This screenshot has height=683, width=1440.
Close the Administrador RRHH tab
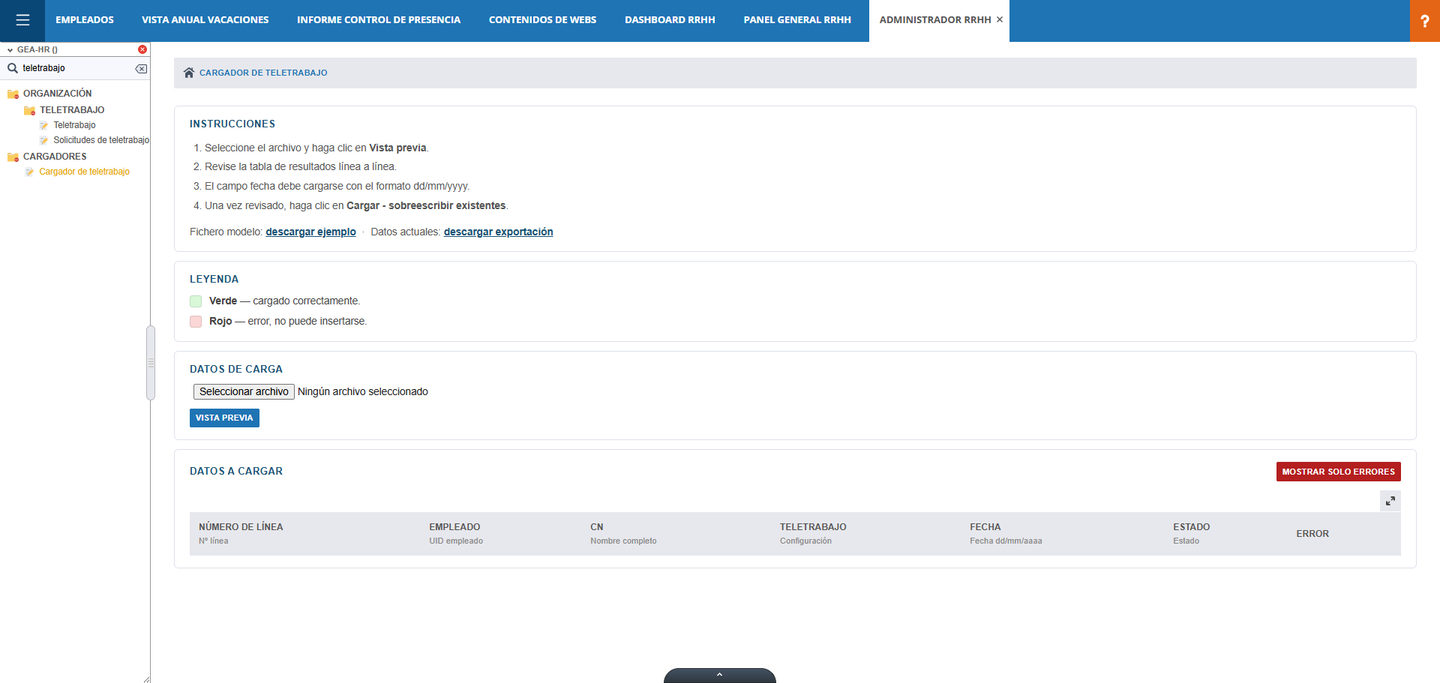(x=1000, y=20)
